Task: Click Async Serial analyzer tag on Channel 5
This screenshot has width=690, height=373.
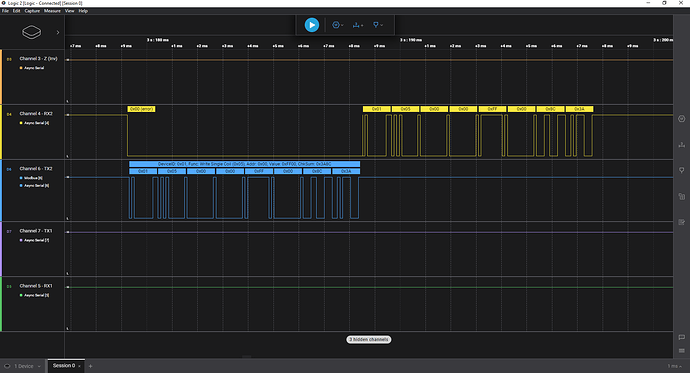Action: click(x=34, y=295)
